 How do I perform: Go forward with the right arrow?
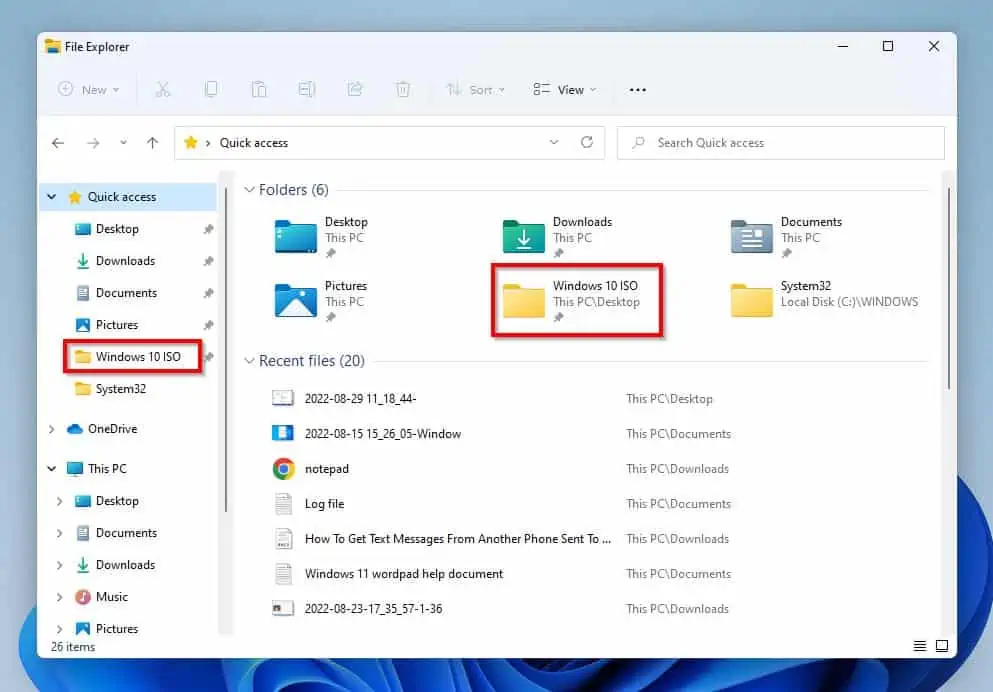[x=93, y=143]
